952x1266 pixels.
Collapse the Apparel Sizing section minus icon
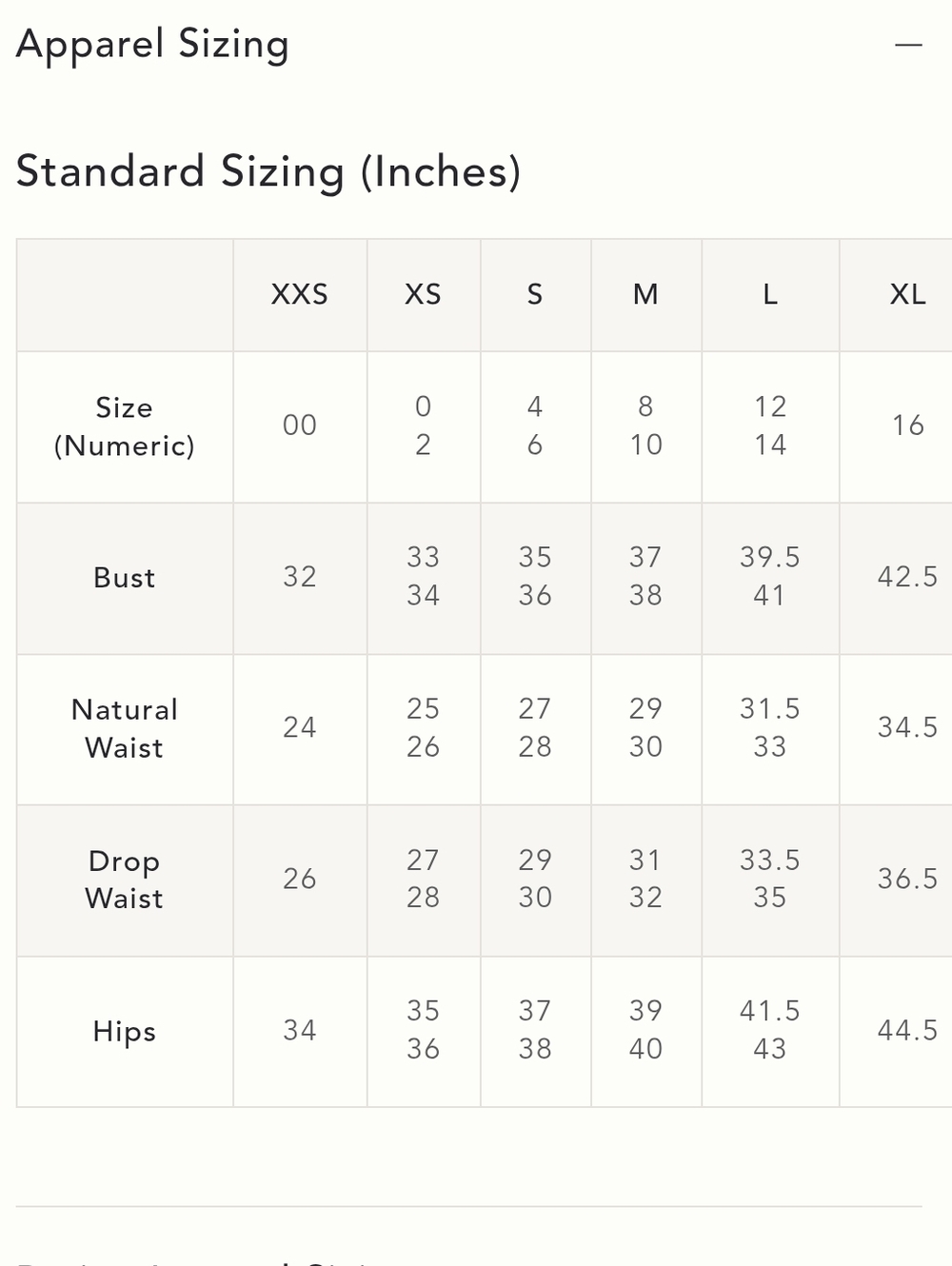(x=909, y=45)
